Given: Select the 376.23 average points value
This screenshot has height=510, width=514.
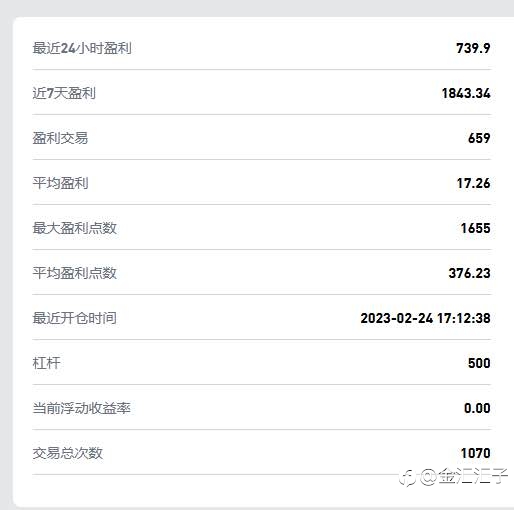Looking at the screenshot, I should point(470,273).
